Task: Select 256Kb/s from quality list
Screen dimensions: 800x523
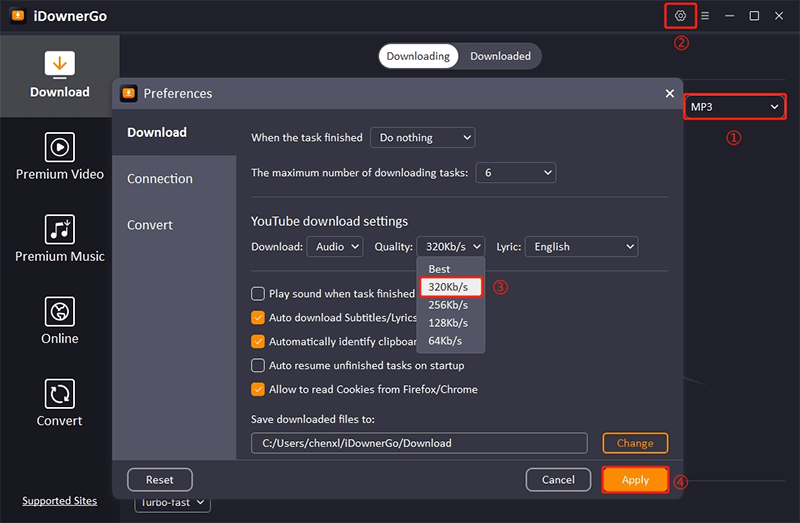Action: tap(447, 305)
